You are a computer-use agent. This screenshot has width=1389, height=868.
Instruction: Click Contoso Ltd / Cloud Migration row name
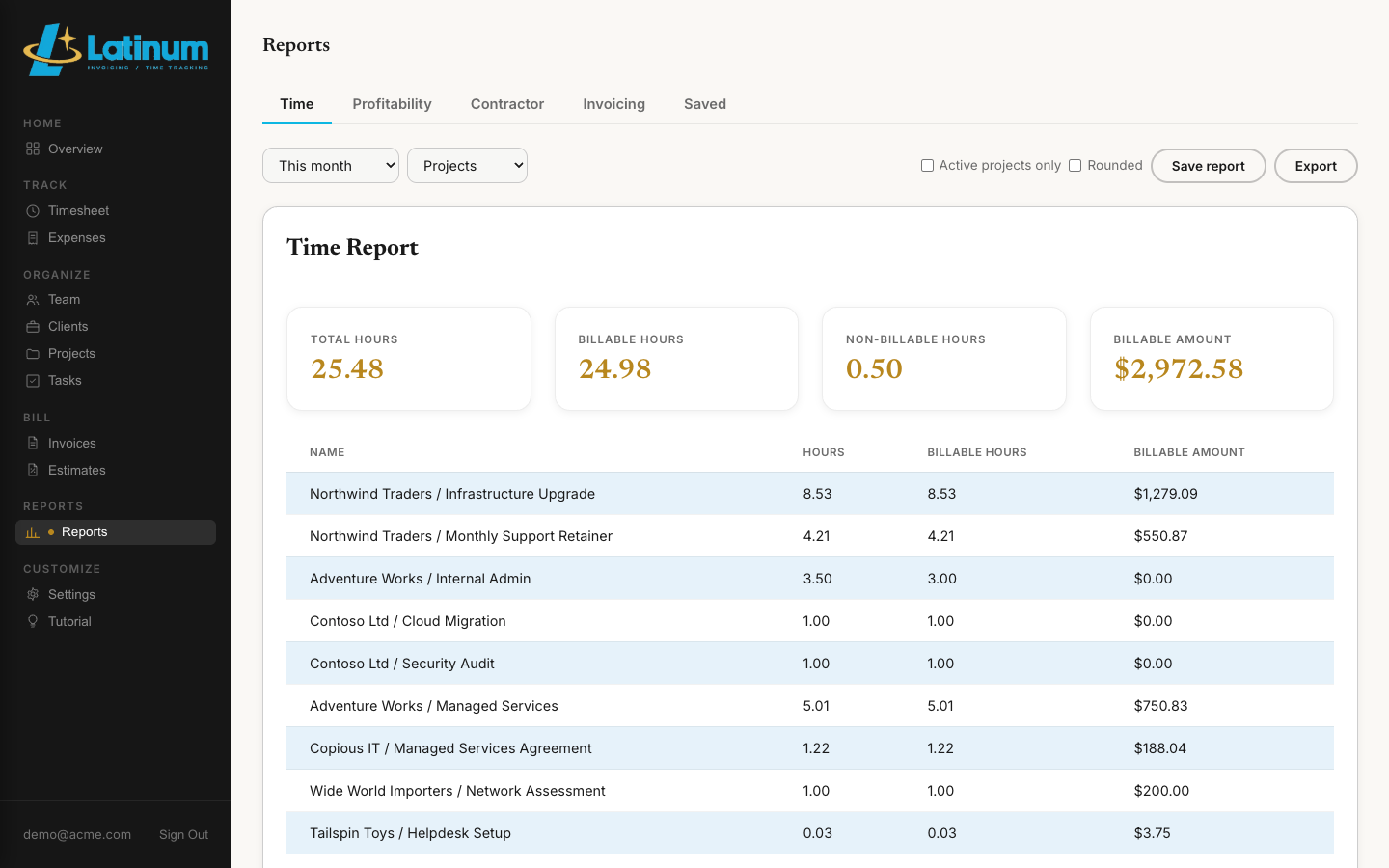coord(408,621)
